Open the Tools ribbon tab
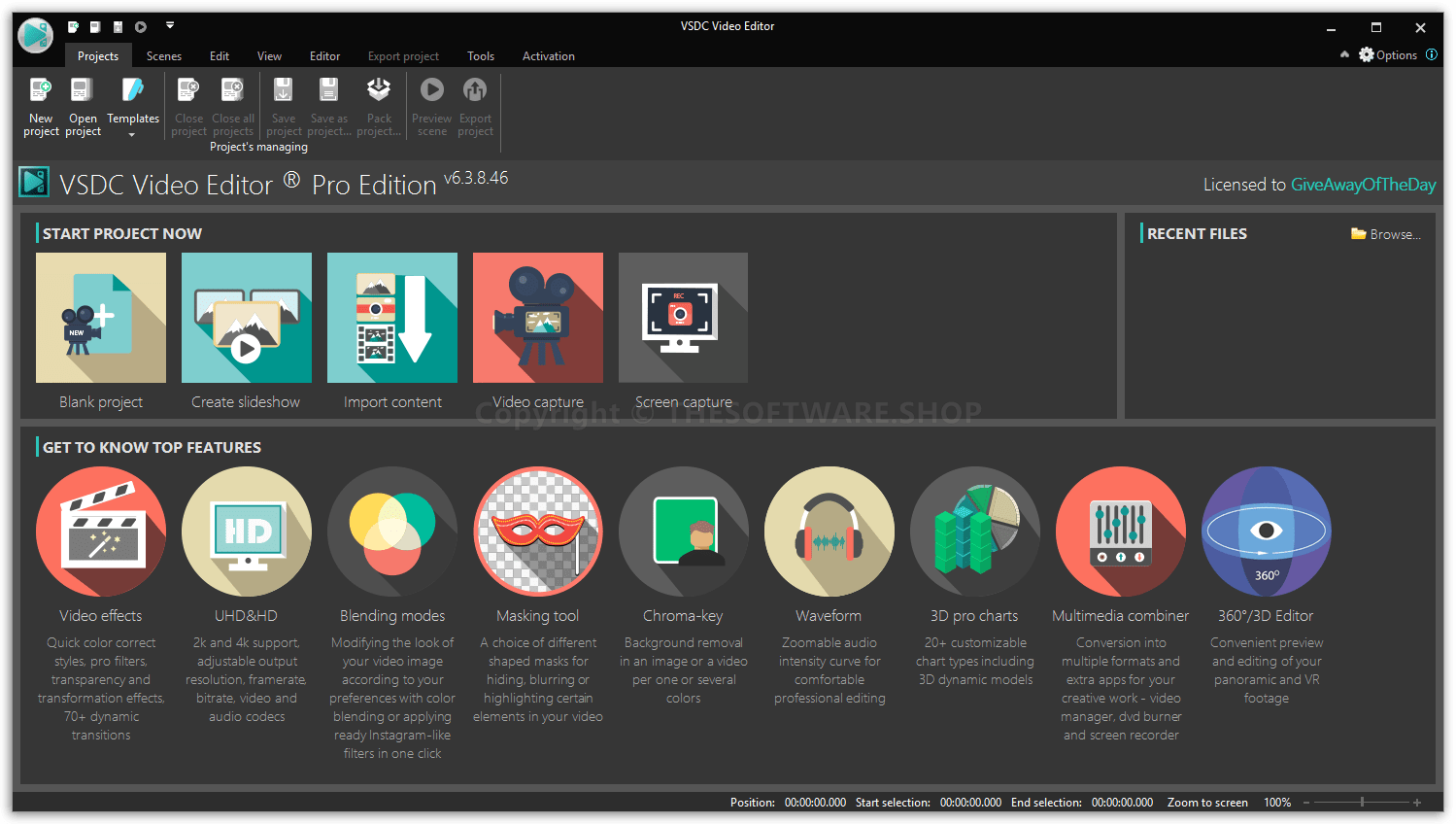The image size is (1456, 824). [x=481, y=56]
